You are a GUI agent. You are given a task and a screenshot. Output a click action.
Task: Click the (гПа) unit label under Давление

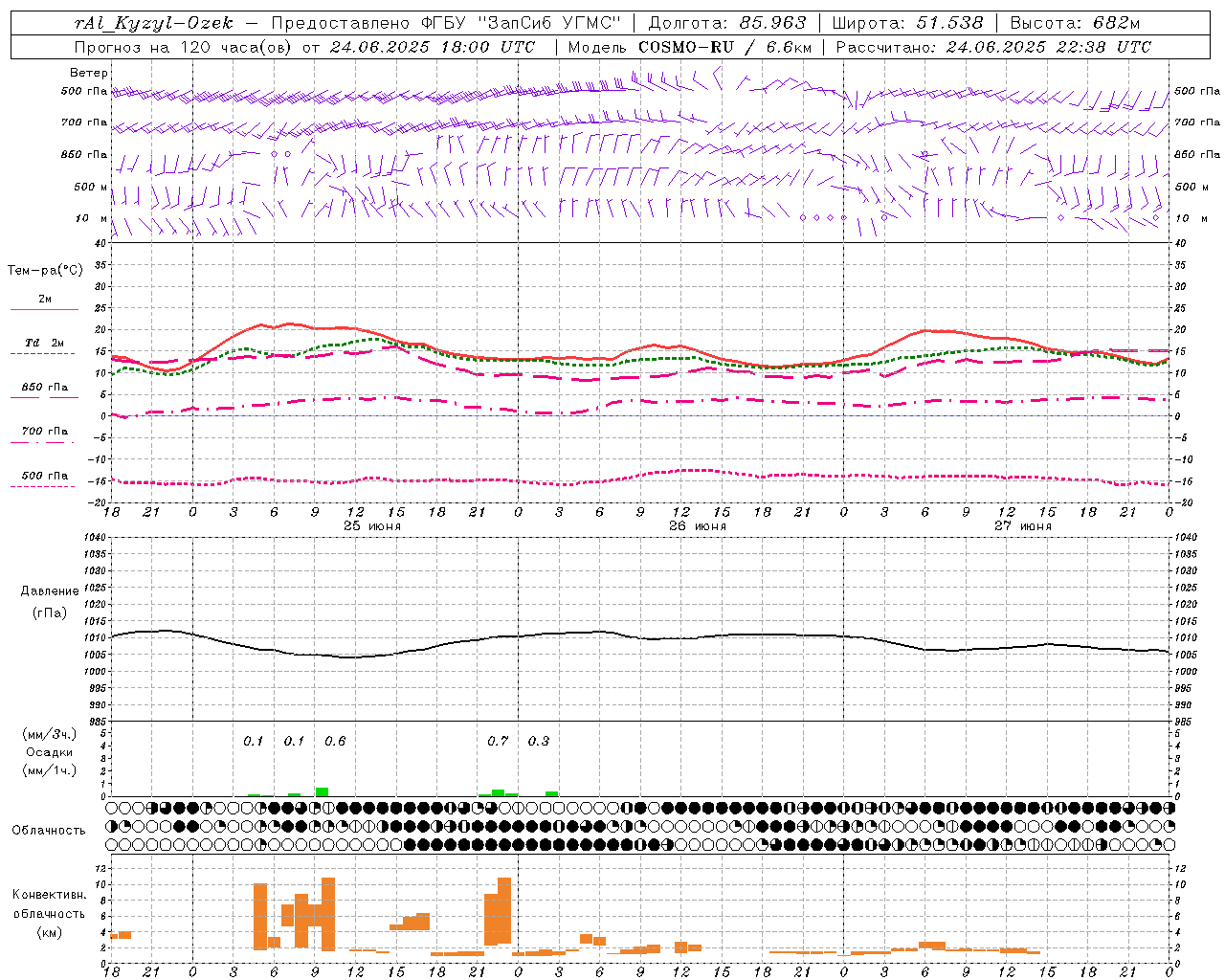[x=50, y=613]
